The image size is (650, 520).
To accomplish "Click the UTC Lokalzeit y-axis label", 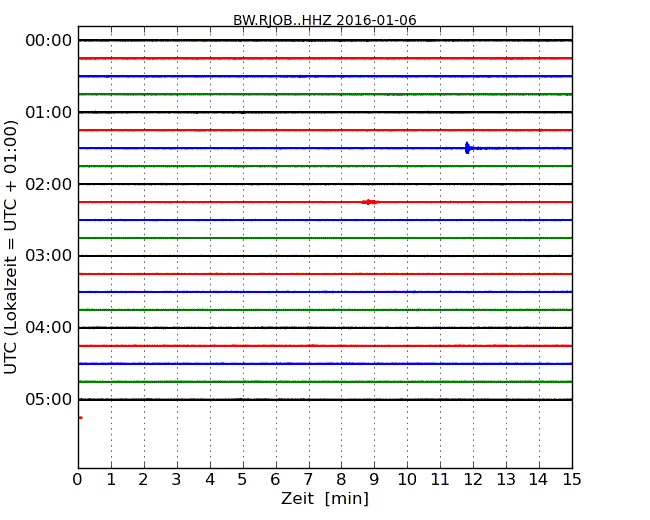I will click(11, 247).
